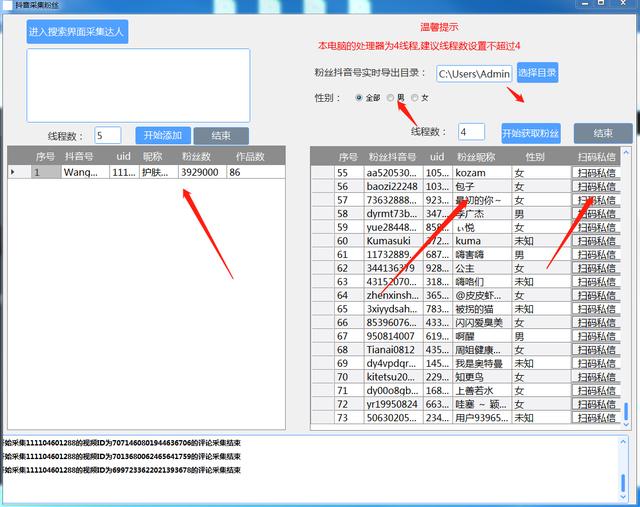Click the 粉丝数 column header in left table
The width and height of the screenshot is (640, 507).
click(x=196, y=156)
